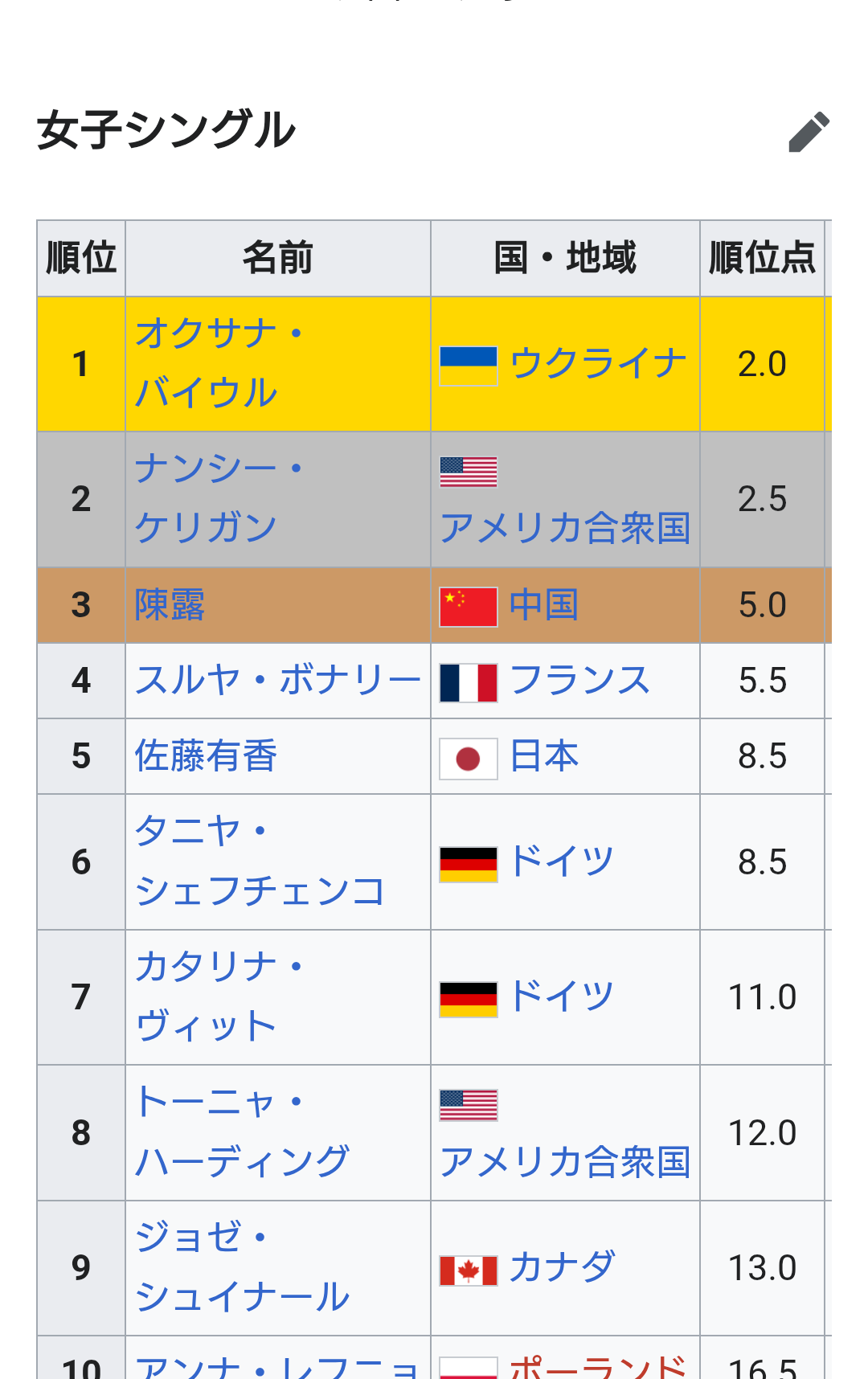Image resolution: width=868 pixels, height=1379 pixels.
Task: Select the 佐藤有香 link
Action: pos(206,756)
